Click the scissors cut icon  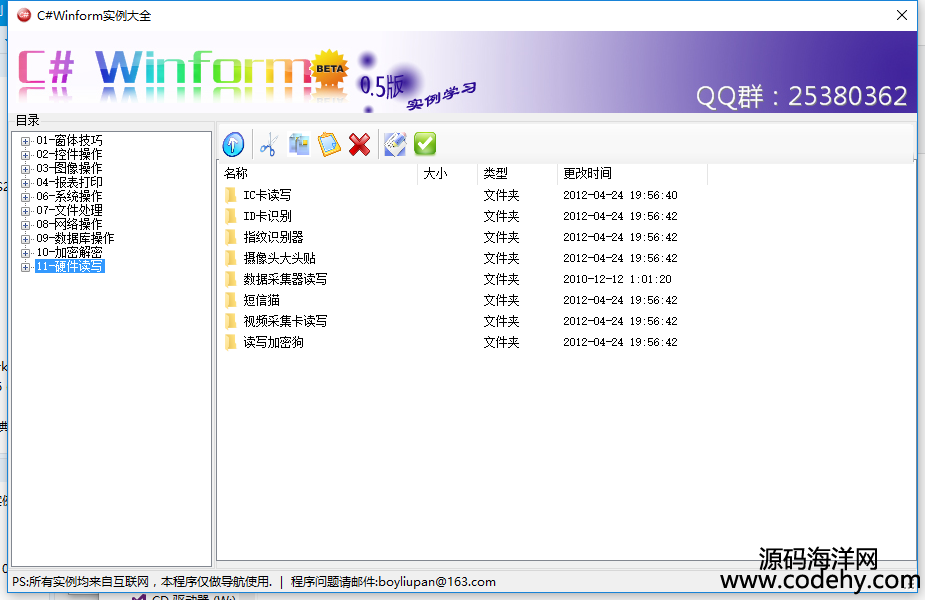[267, 145]
